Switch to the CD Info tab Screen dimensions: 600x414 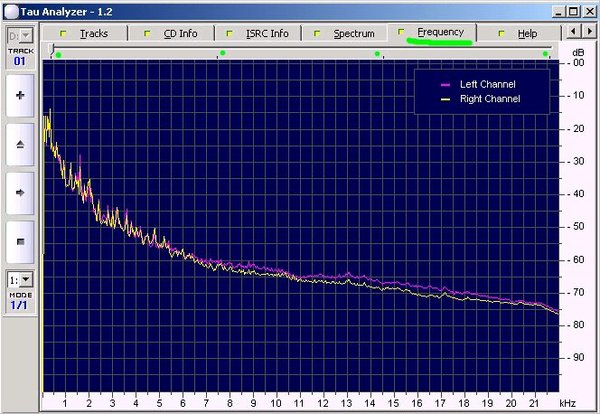(171, 33)
